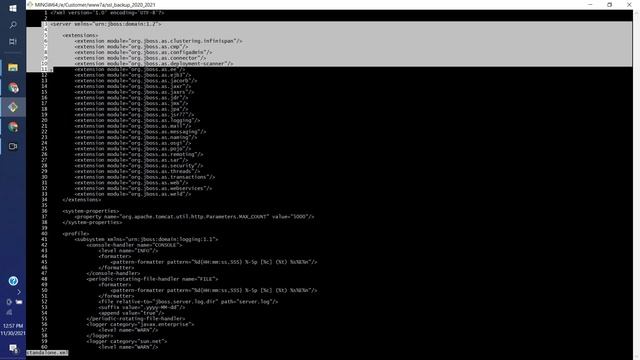The height and width of the screenshot is (360, 640).
Task: Click the opening <extensions> tag line
Action: click(80, 36)
